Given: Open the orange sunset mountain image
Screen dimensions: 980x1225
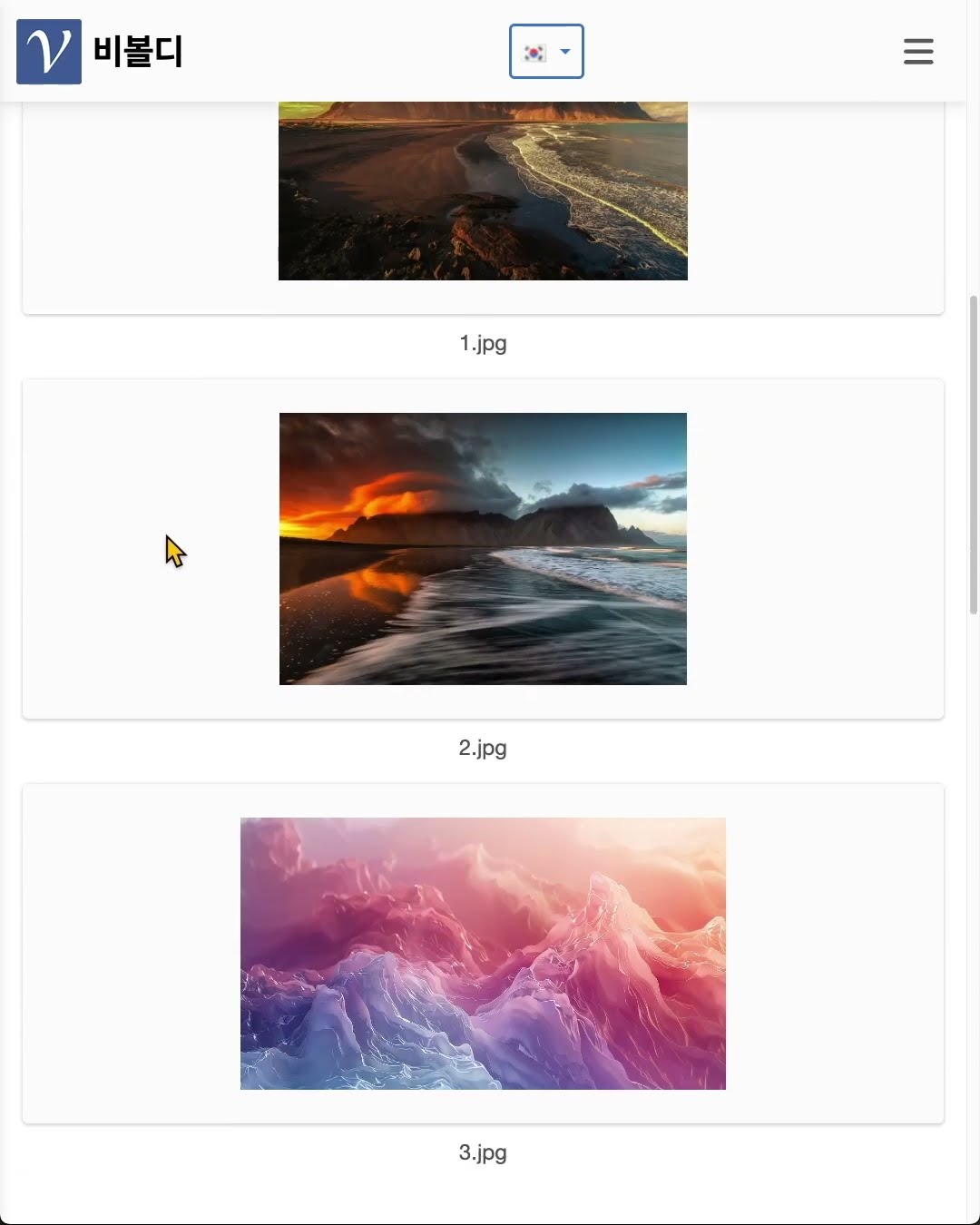Looking at the screenshot, I should point(483,549).
